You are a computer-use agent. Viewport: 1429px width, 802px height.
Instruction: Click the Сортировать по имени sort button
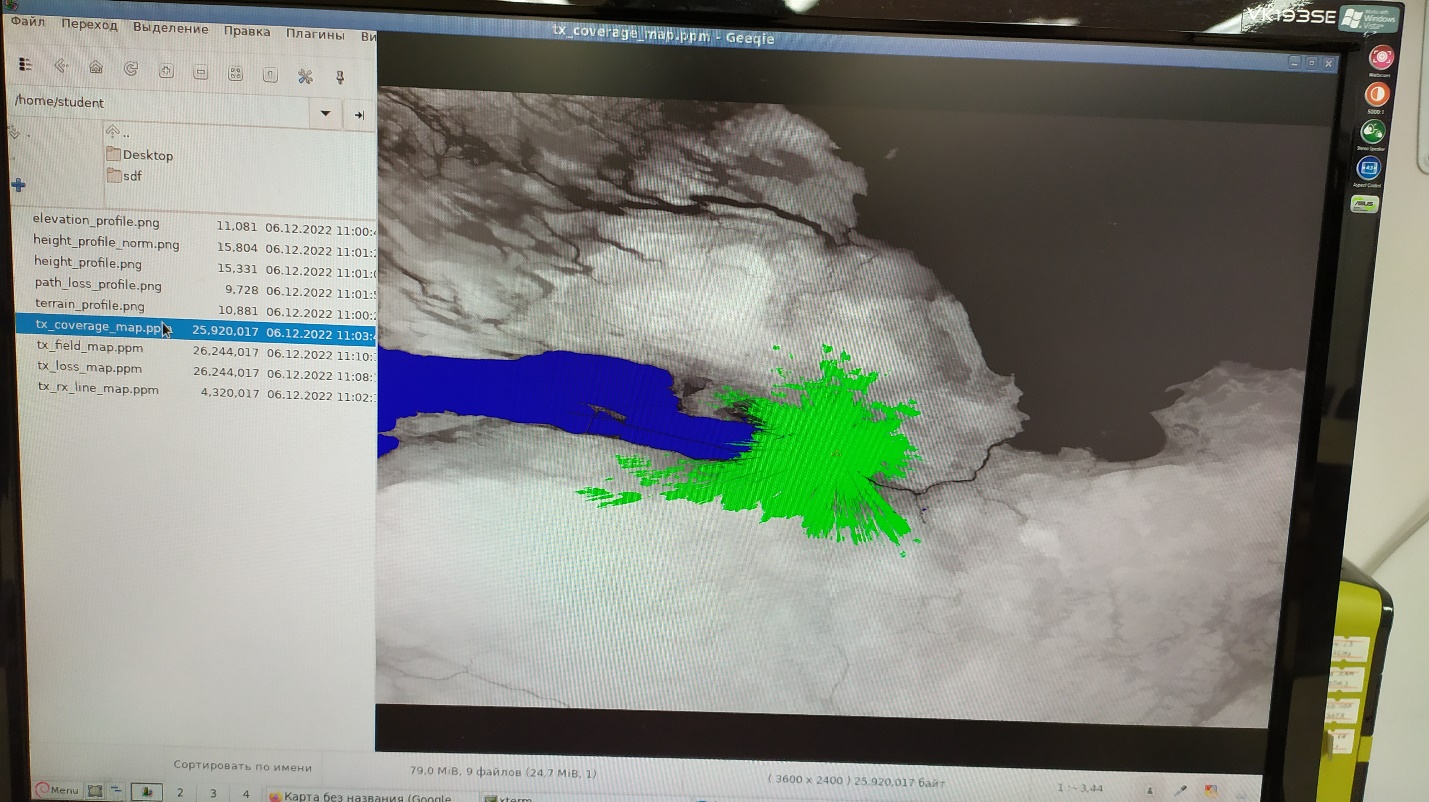click(243, 767)
